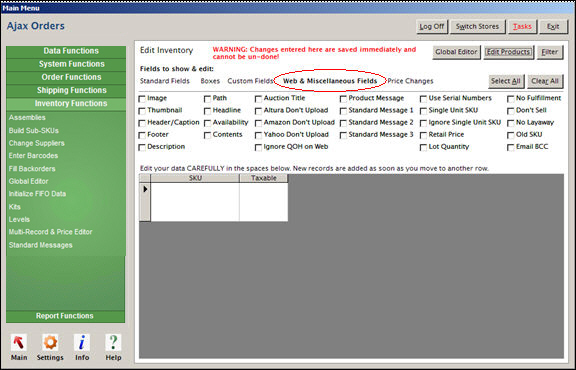The image size is (576, 370).
Task: Open Multi-Record & Price Editor link
Action: [x=51, y=232]
